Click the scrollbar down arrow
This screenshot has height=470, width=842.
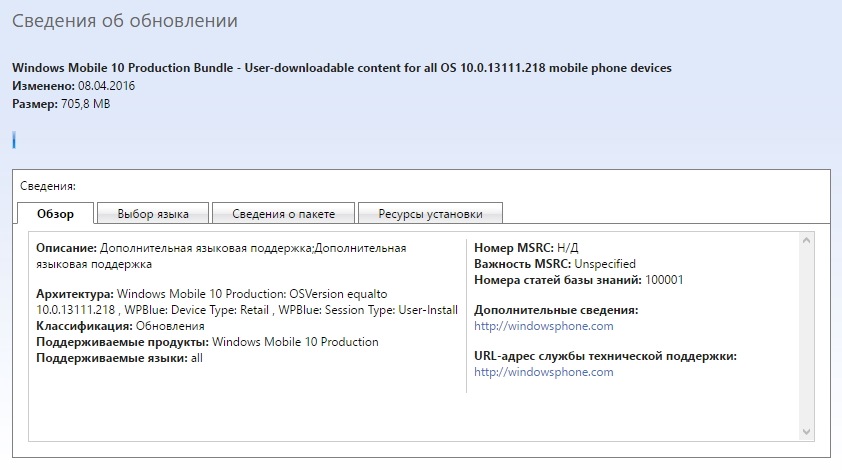(806, 432)
